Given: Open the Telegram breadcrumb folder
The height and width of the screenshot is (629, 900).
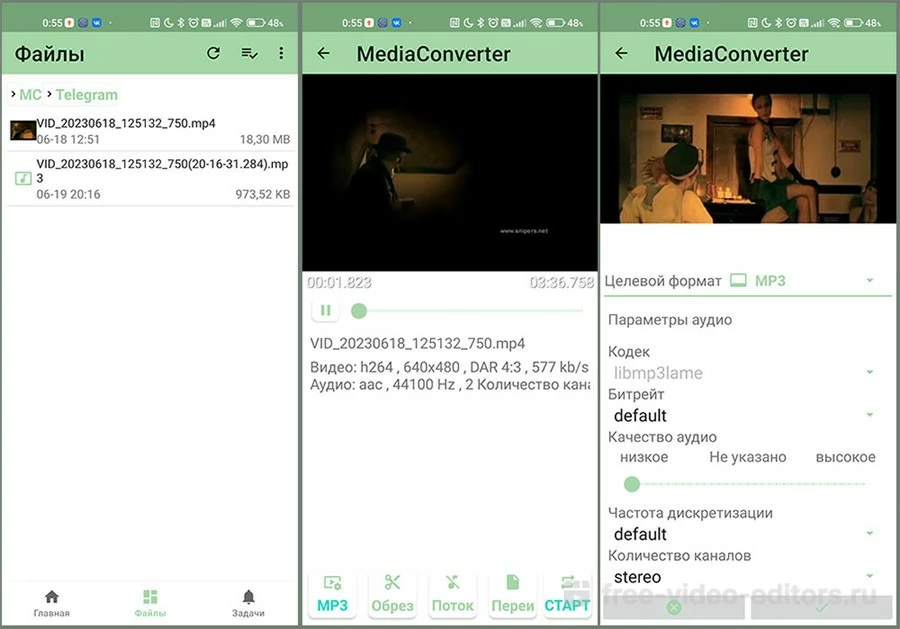Looking at the screenshot, I should (x=87, y=94).
